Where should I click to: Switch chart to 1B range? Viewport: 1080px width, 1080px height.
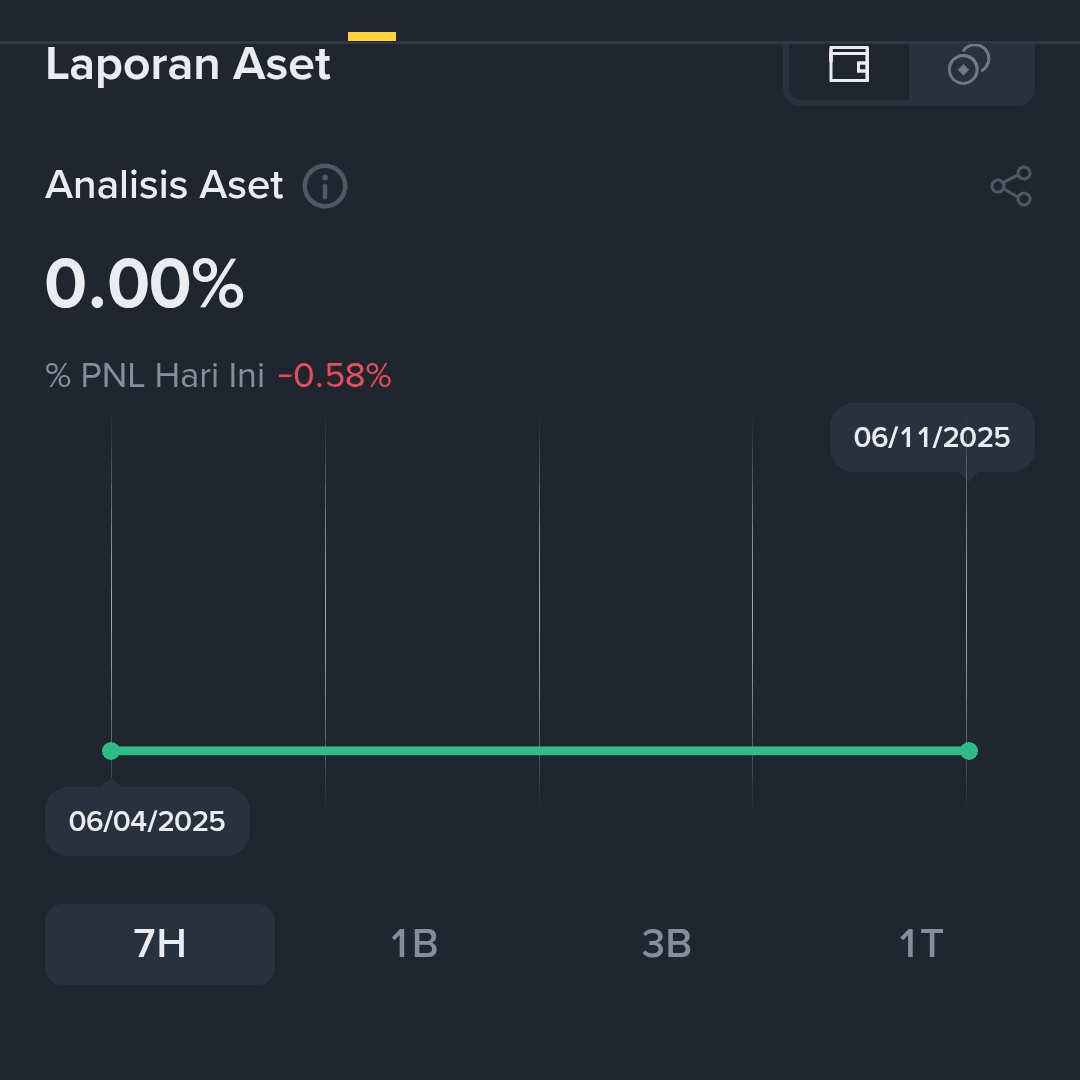click(414, 944)
